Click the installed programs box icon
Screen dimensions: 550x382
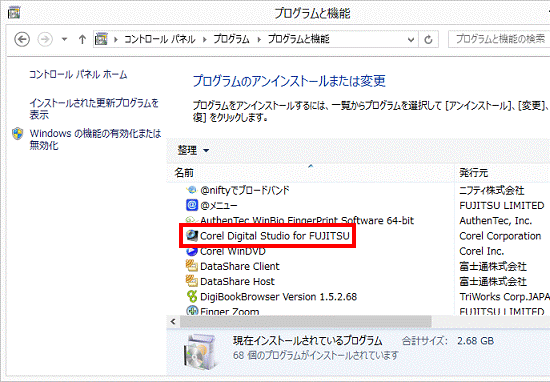tap(201, 351)
